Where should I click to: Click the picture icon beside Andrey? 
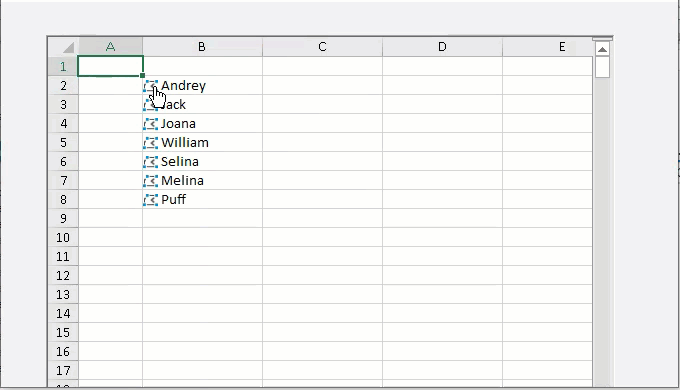pyautogui.click(x=150, y=86)
